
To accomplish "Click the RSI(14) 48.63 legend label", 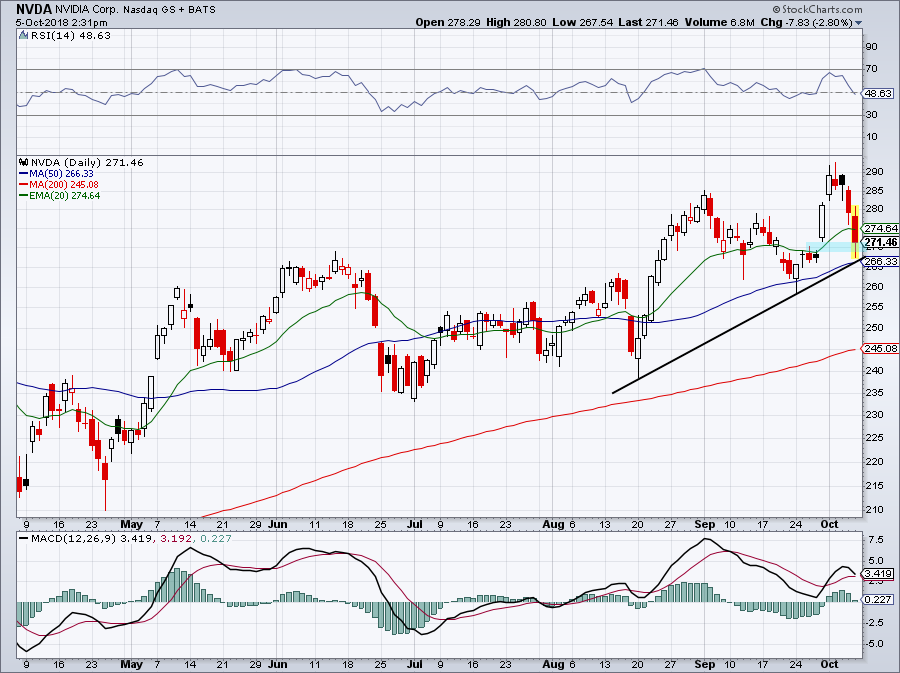I will tap(71, 36).
